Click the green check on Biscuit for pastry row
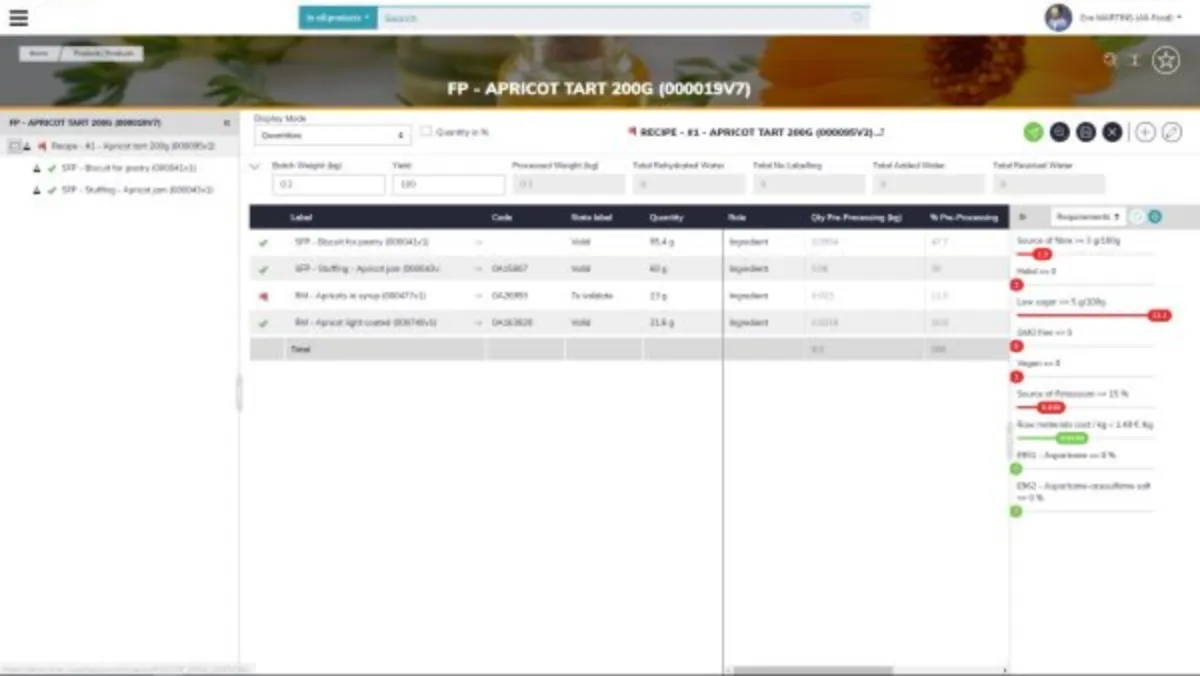The height and width of the screenshot is (676, 1200). tap(263, 243)
